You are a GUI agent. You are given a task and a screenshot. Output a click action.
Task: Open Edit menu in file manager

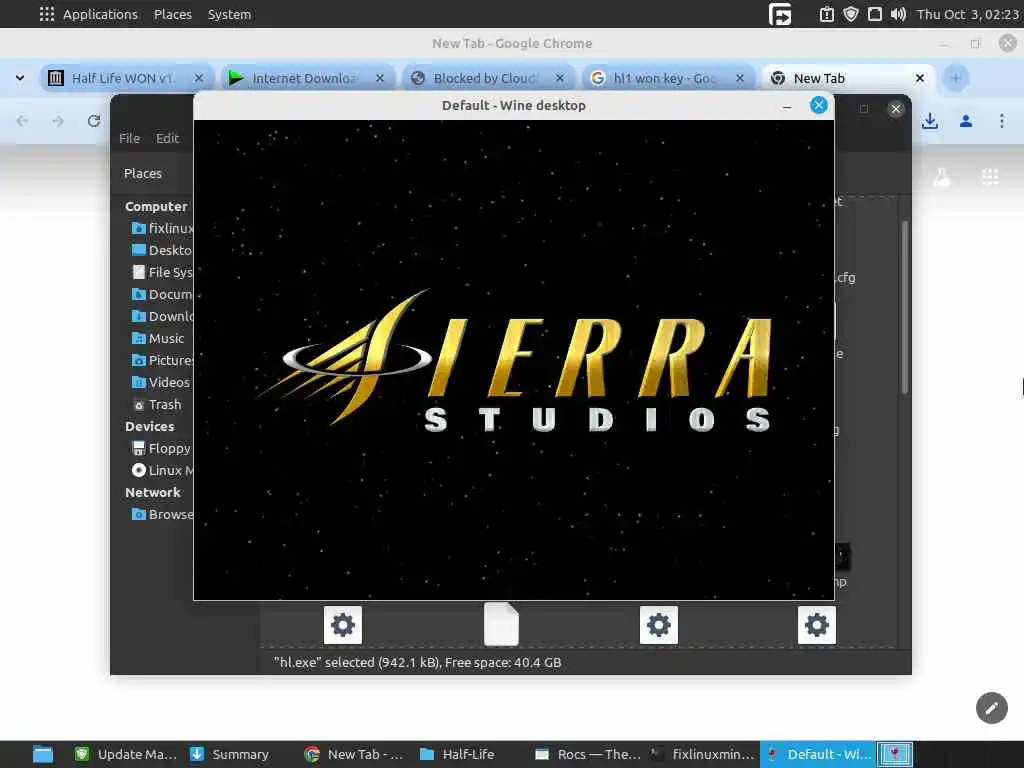167,138
